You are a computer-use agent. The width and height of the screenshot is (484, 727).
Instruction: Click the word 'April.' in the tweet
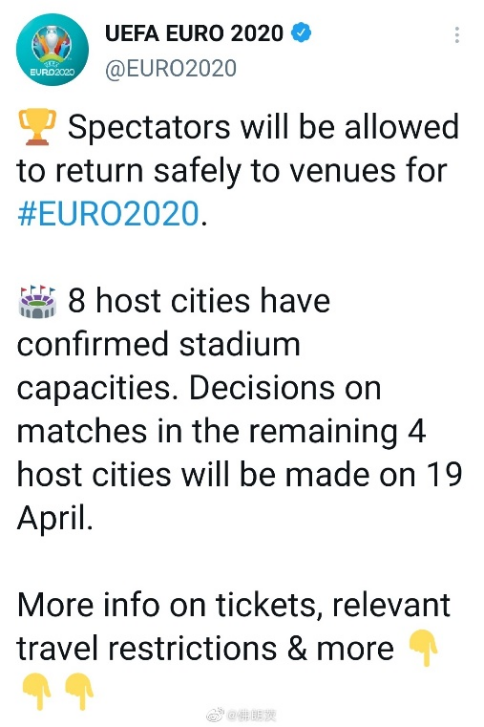[x=55, y=518]
